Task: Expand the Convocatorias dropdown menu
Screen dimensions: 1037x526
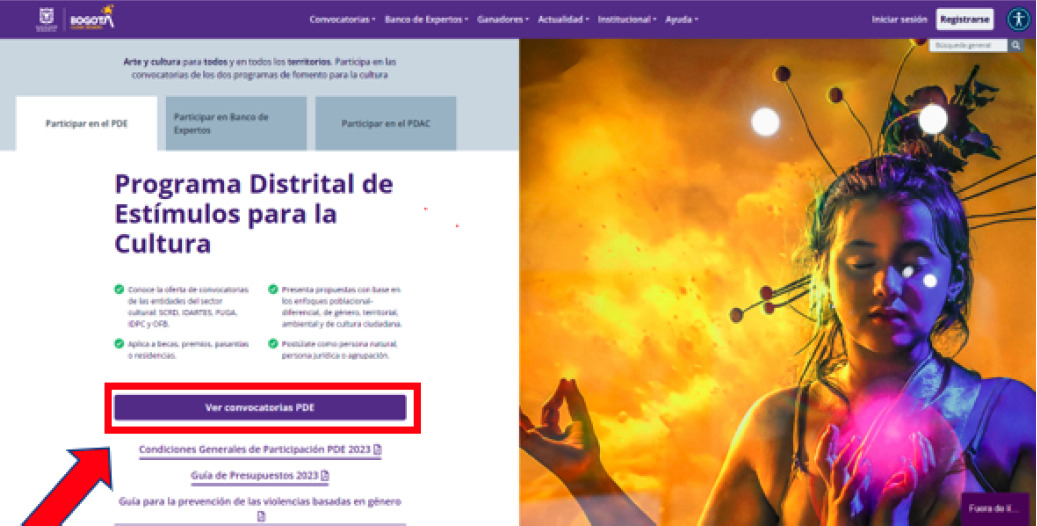Action: click(x=342, y=19)
